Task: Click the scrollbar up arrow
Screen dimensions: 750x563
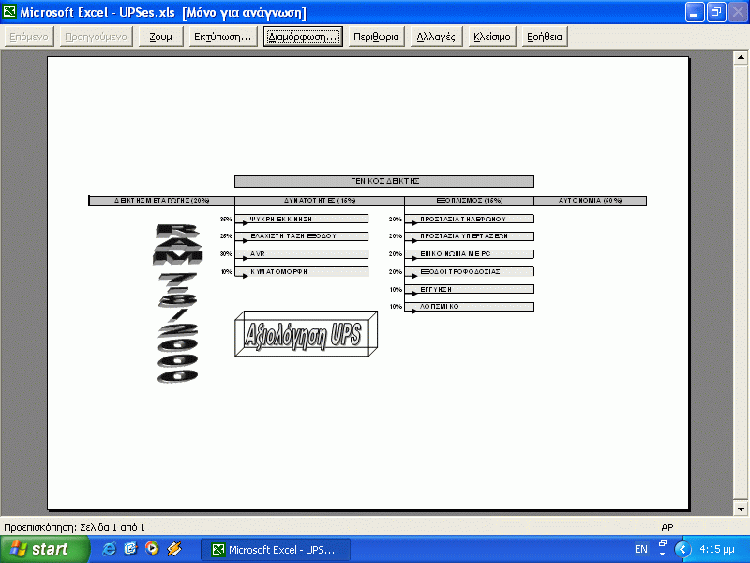Action: pyautogui.click(x=740, y=57)
